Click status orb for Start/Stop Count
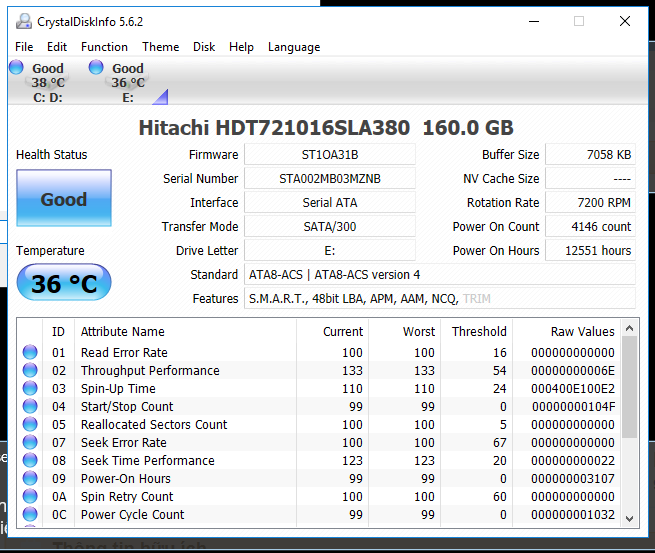Image resolution: width=655 pixels, height=553 pixels. [x=30, y=406]
